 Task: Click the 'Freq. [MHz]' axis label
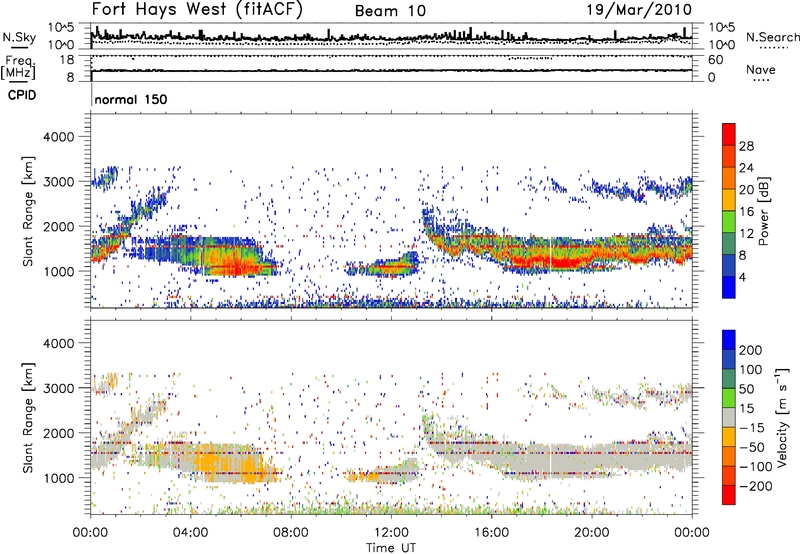tap(18, 67)
